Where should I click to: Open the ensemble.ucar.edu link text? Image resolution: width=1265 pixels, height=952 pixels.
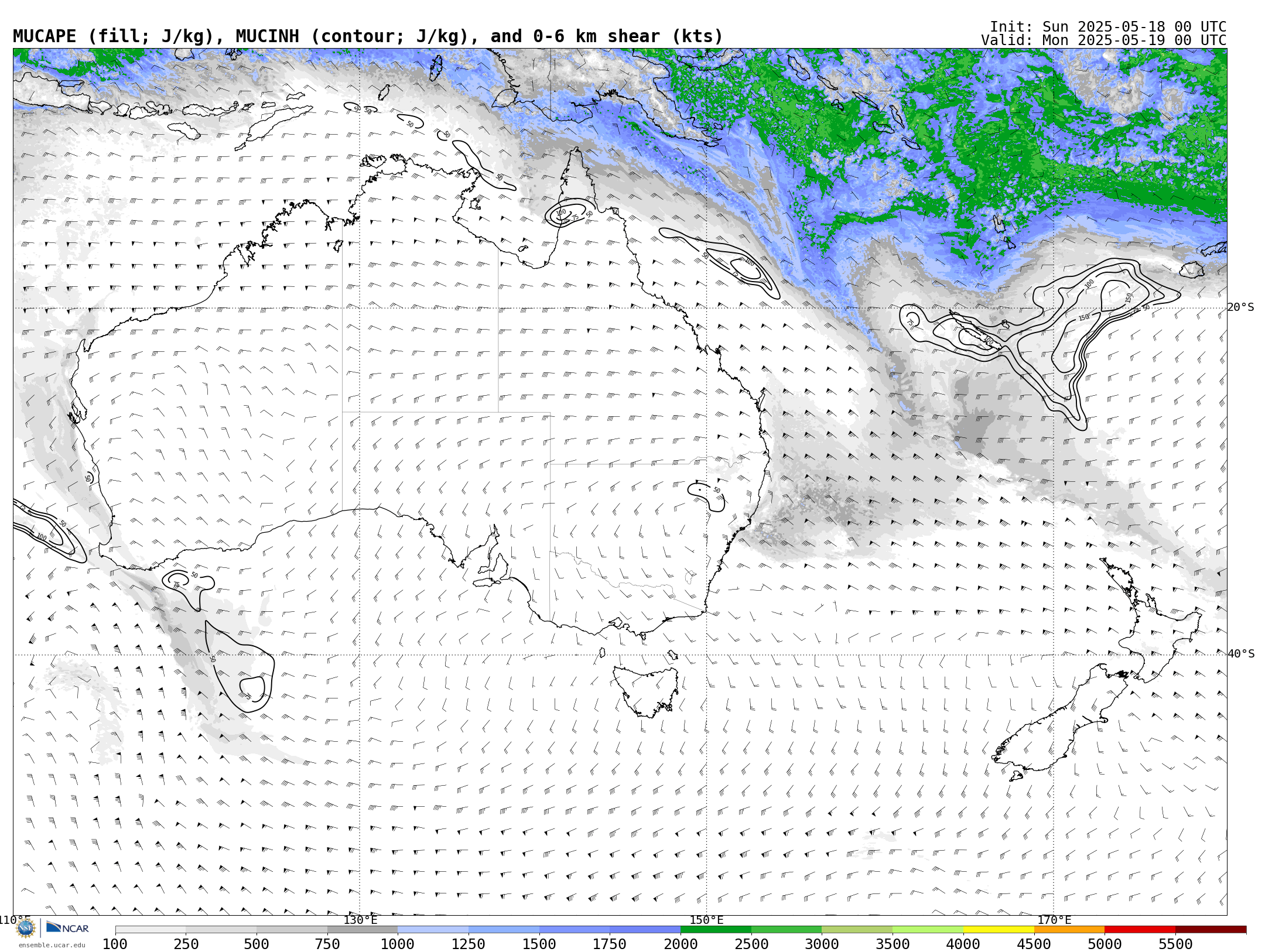52,945
